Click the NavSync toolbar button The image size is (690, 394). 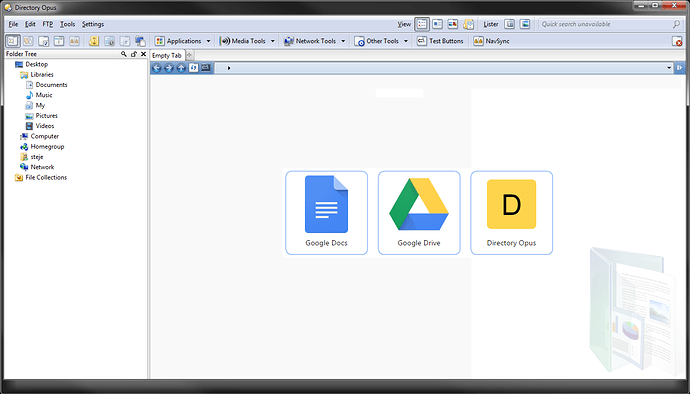(x=492, y=41)
